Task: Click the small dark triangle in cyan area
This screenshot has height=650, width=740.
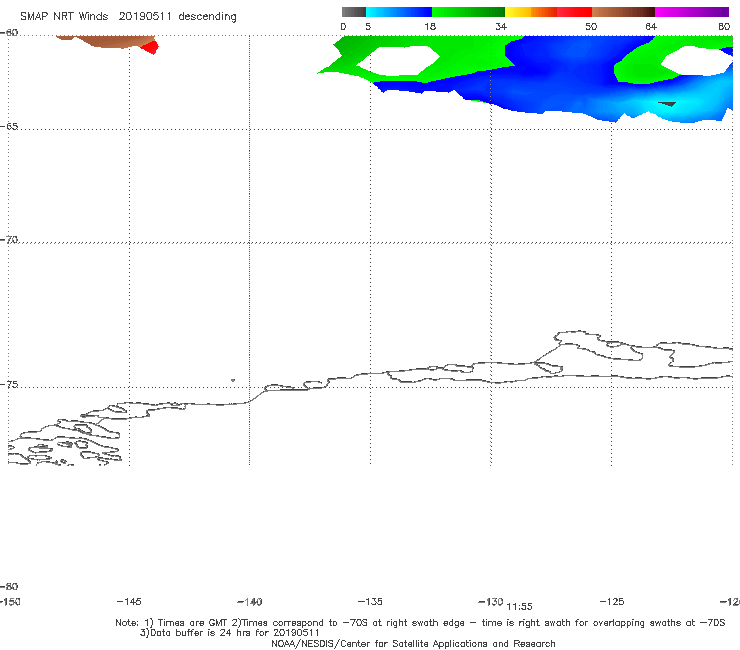Action: (667, 104)
